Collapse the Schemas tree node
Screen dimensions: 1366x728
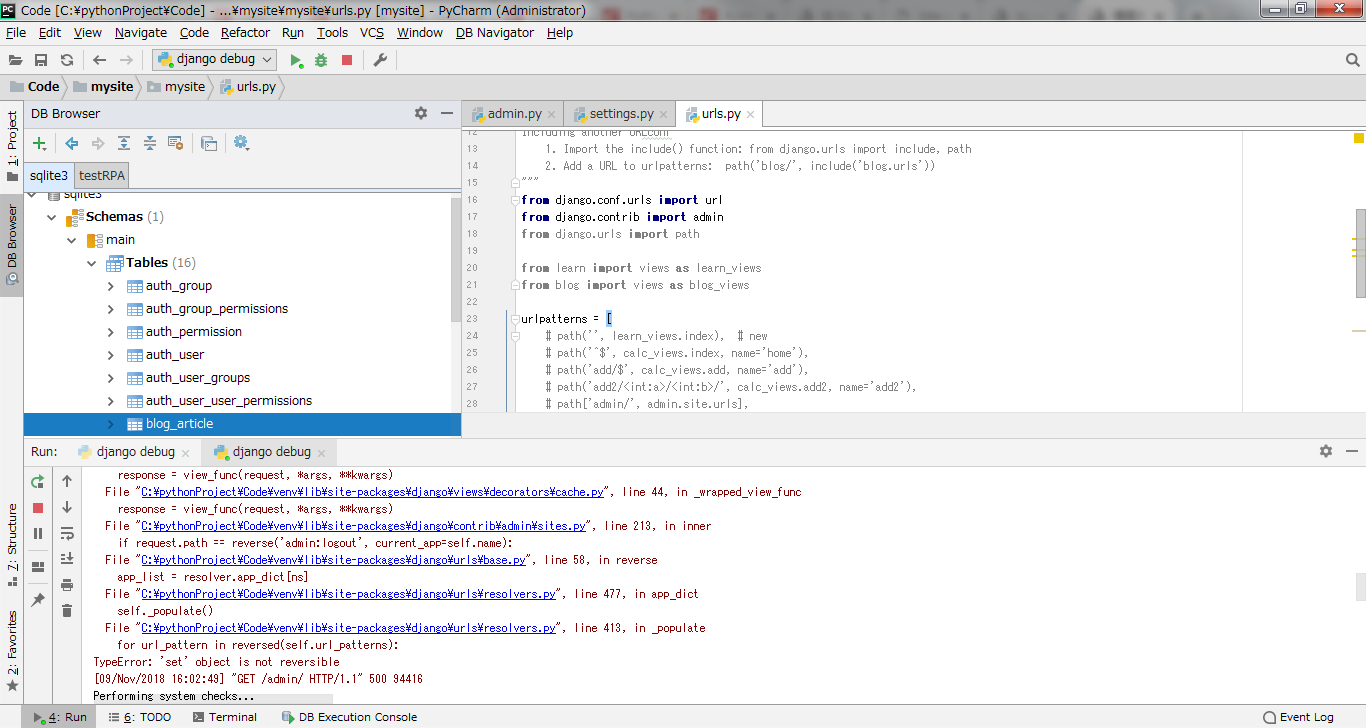click(52, 217)
